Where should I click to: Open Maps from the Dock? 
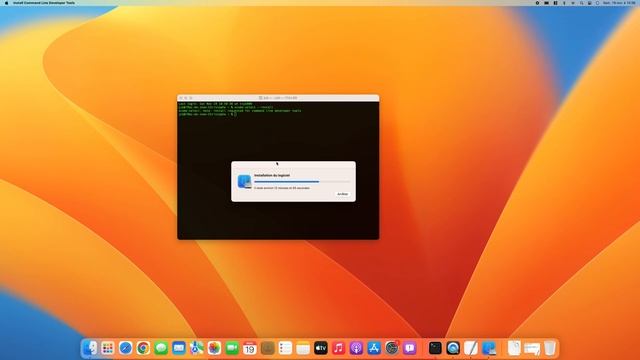click(196, 348)
